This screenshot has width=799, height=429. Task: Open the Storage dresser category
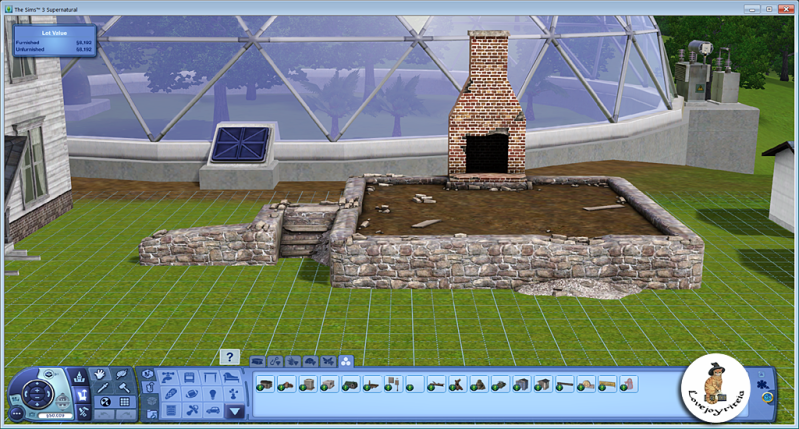tap(171, 410)
